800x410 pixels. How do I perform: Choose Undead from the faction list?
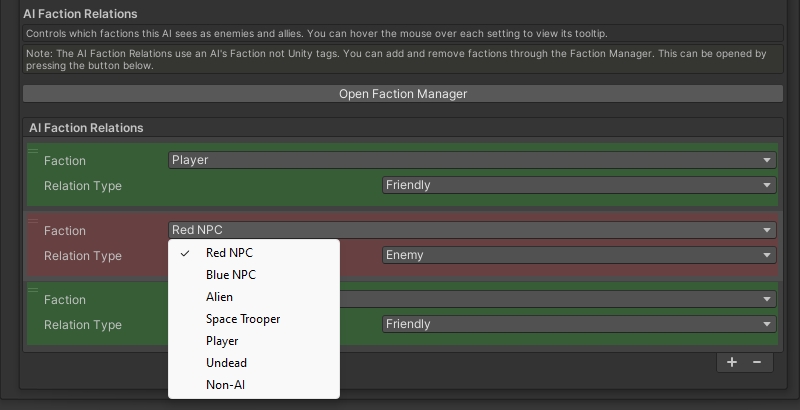click(x=225, y=363)
